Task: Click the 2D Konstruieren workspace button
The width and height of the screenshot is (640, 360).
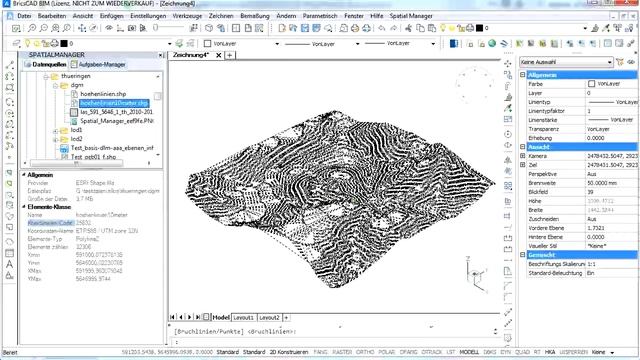Action: point(289,352)
